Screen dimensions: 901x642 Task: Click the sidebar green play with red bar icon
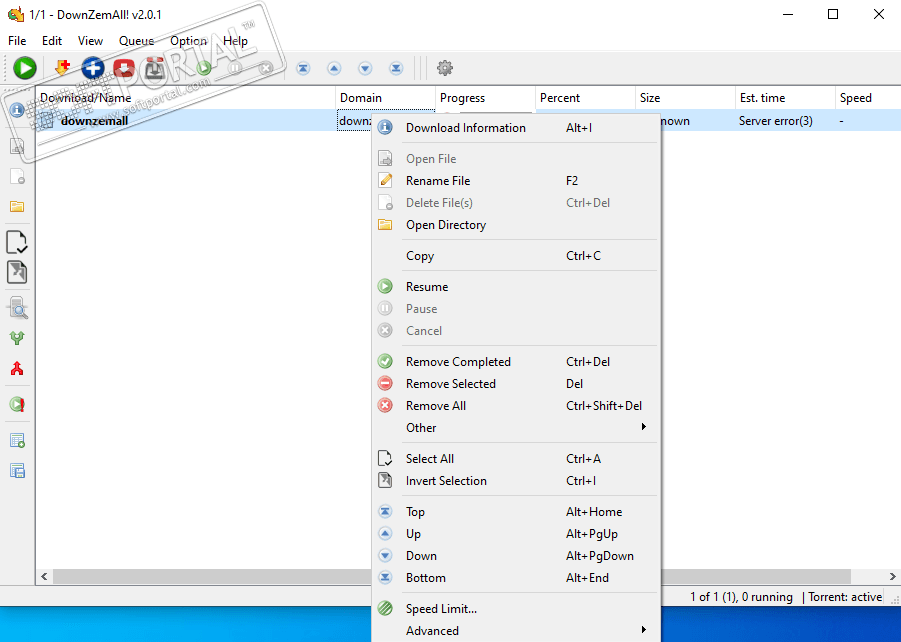click(17, 404)
